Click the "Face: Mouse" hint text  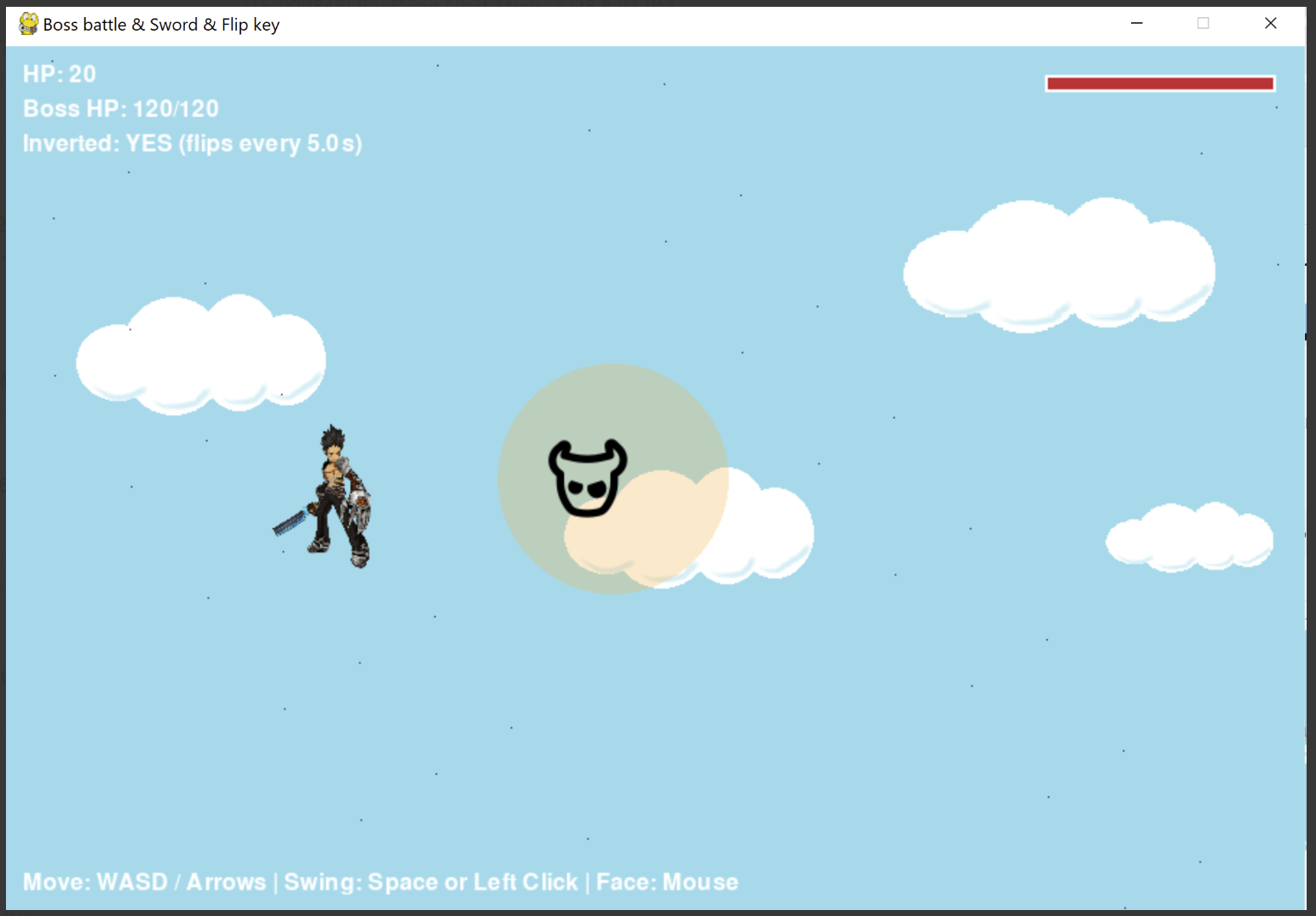pyautogui.click(x=667, y=882)
